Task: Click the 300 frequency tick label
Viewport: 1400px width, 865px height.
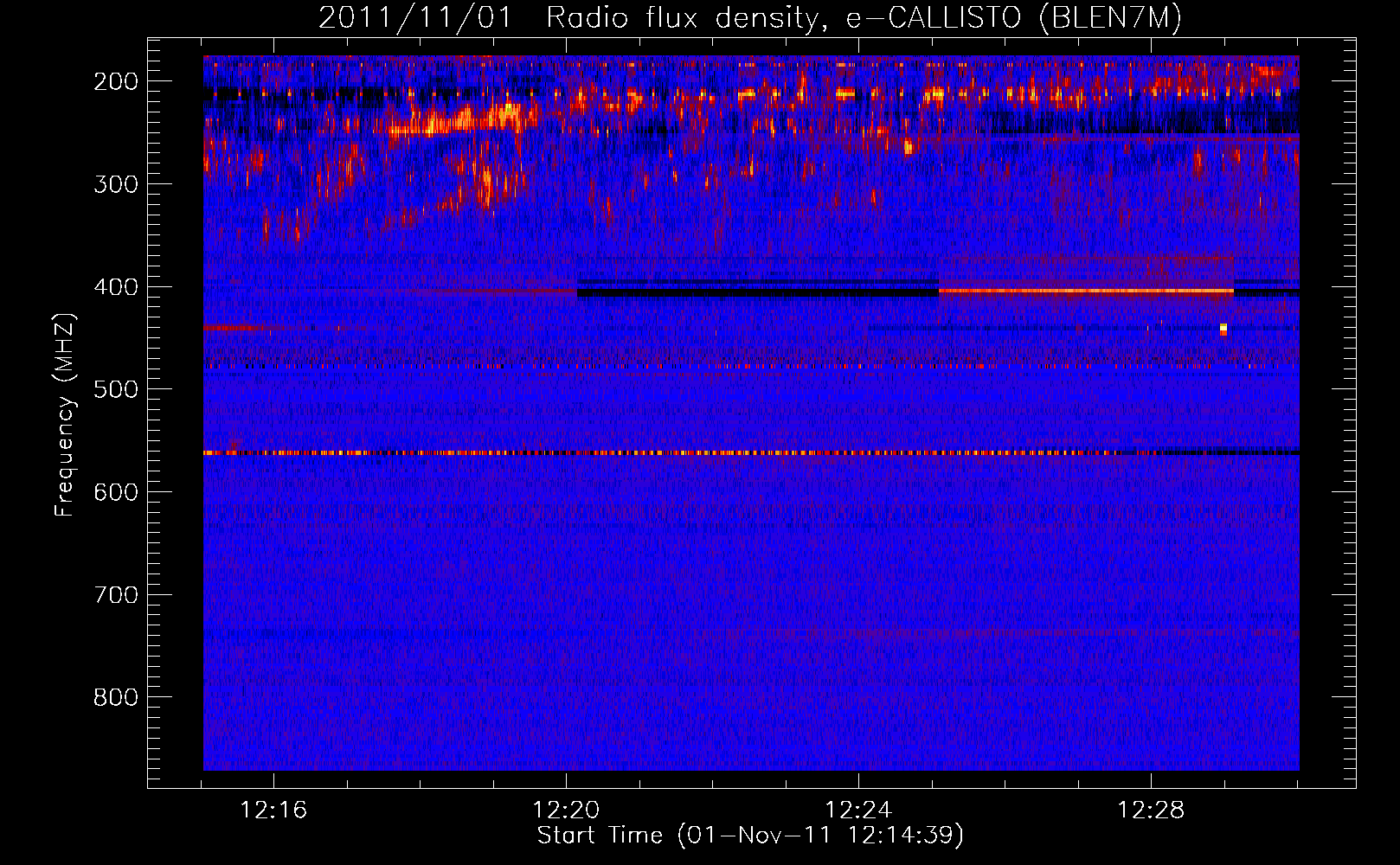Action: click(x=116, y=183)
